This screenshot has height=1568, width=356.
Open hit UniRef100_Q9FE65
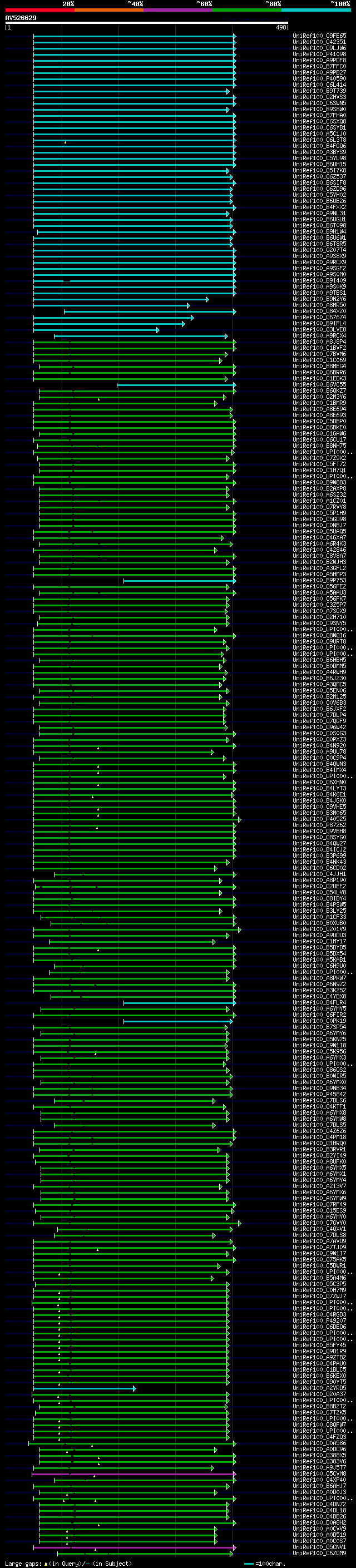tap(319, 36)
